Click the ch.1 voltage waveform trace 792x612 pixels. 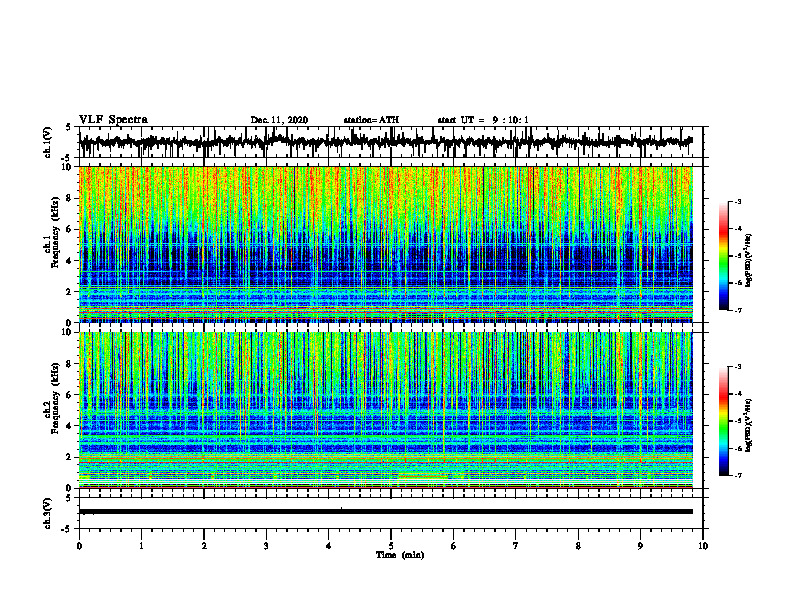(386, 142)
